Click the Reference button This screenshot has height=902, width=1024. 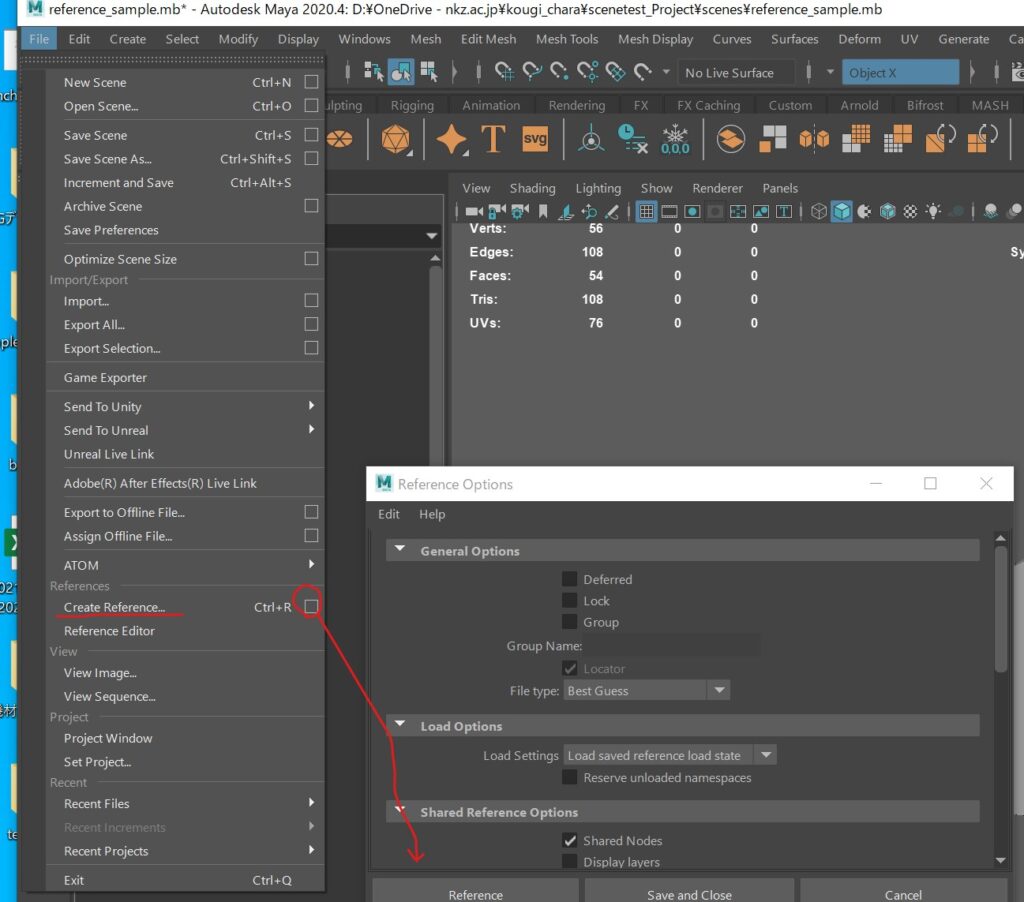(x=475, y=893)
